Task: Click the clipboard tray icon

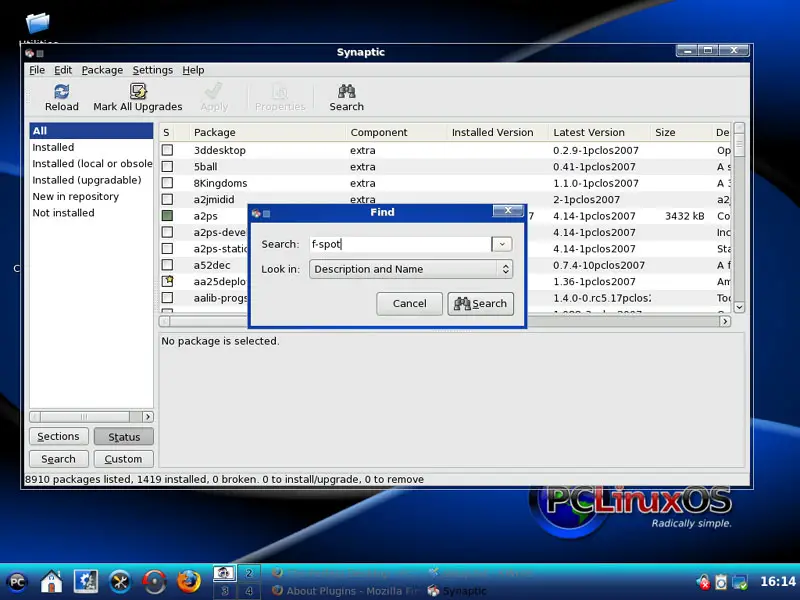Action: [721, 582]
